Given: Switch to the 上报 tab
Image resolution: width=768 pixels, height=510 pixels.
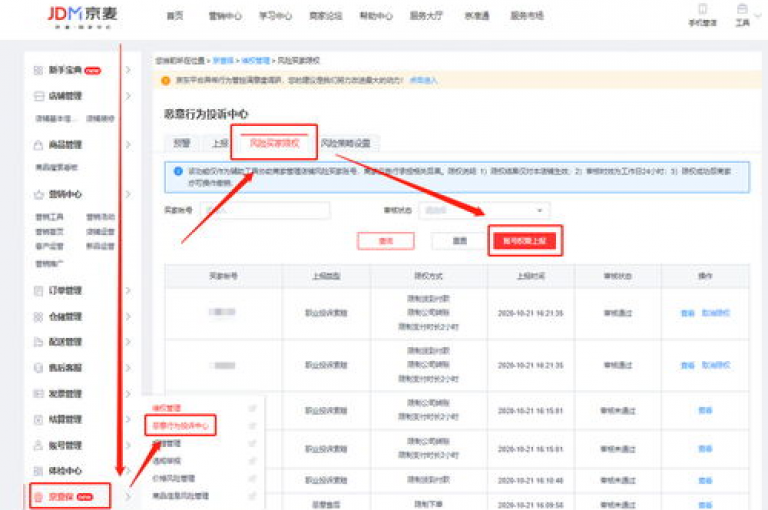Looking at the screenshot, I should coord(220,143).
